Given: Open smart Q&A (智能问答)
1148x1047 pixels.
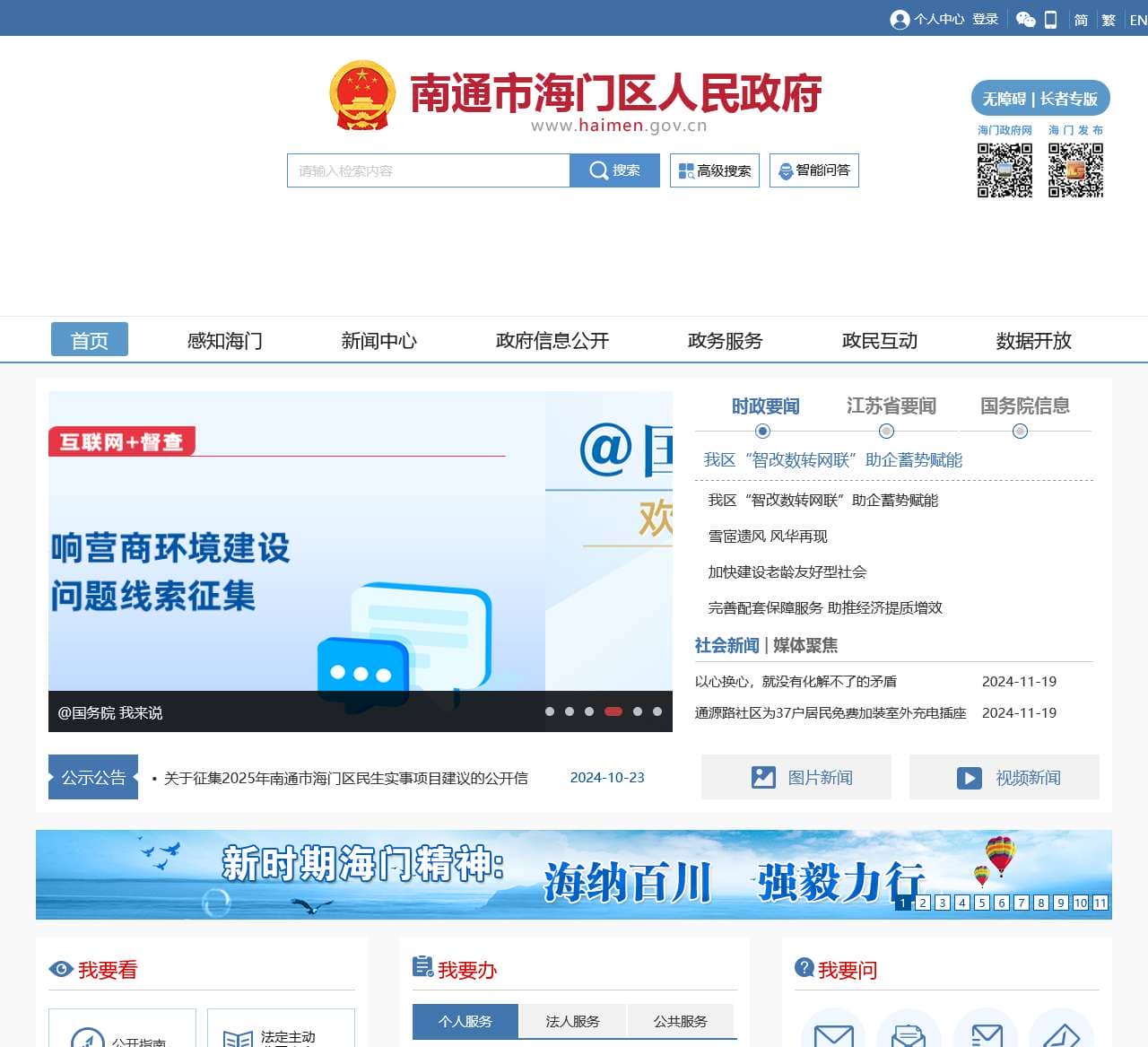Looking at the screenshot, I should [814, 170].
